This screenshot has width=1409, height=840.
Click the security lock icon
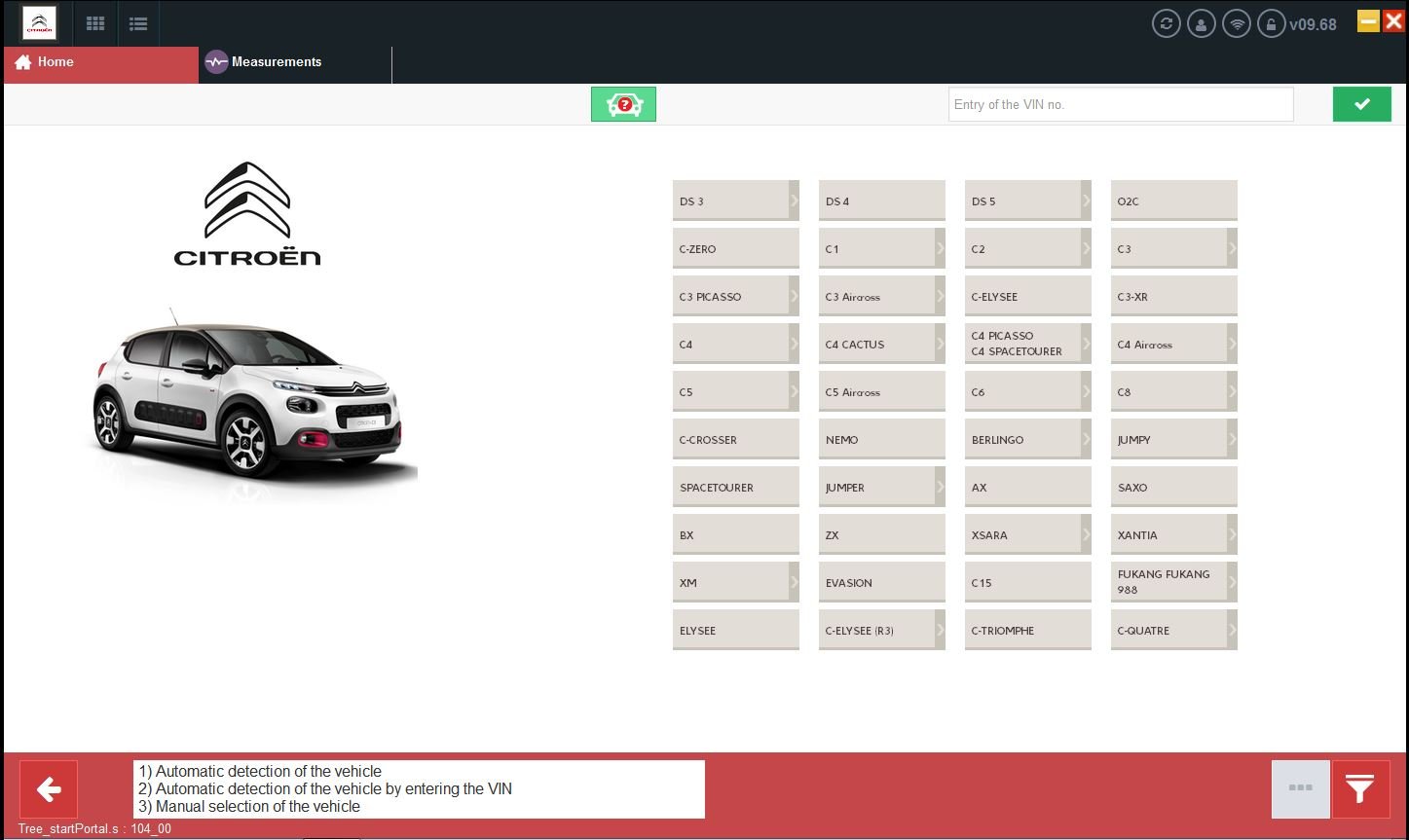1271,23
